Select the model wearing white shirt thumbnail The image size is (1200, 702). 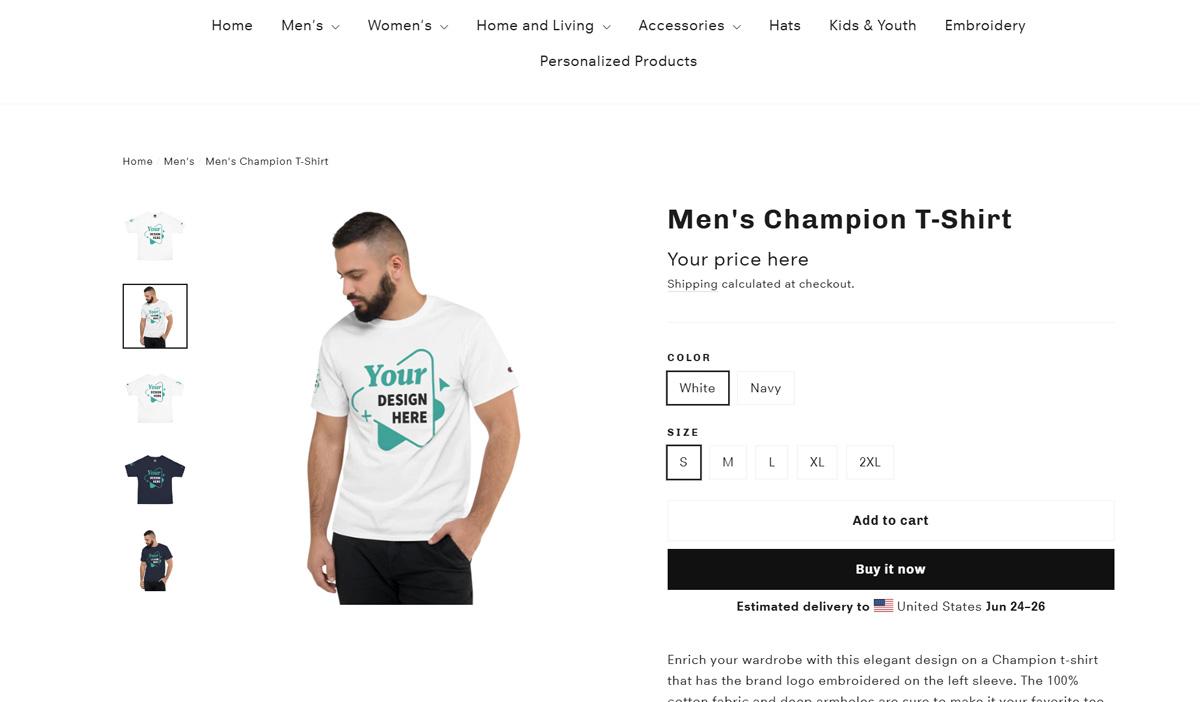tap(155, 316)
